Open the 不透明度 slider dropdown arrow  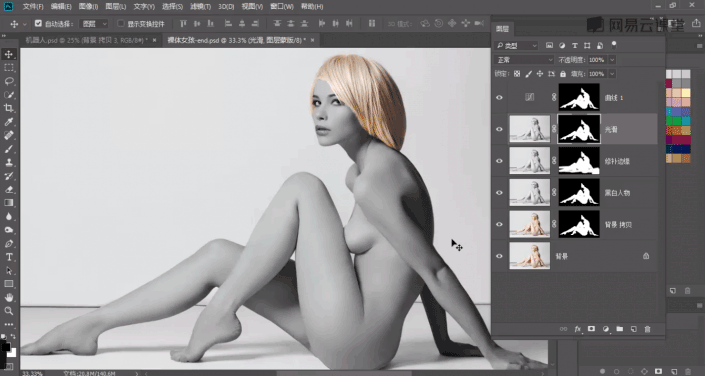612,60
